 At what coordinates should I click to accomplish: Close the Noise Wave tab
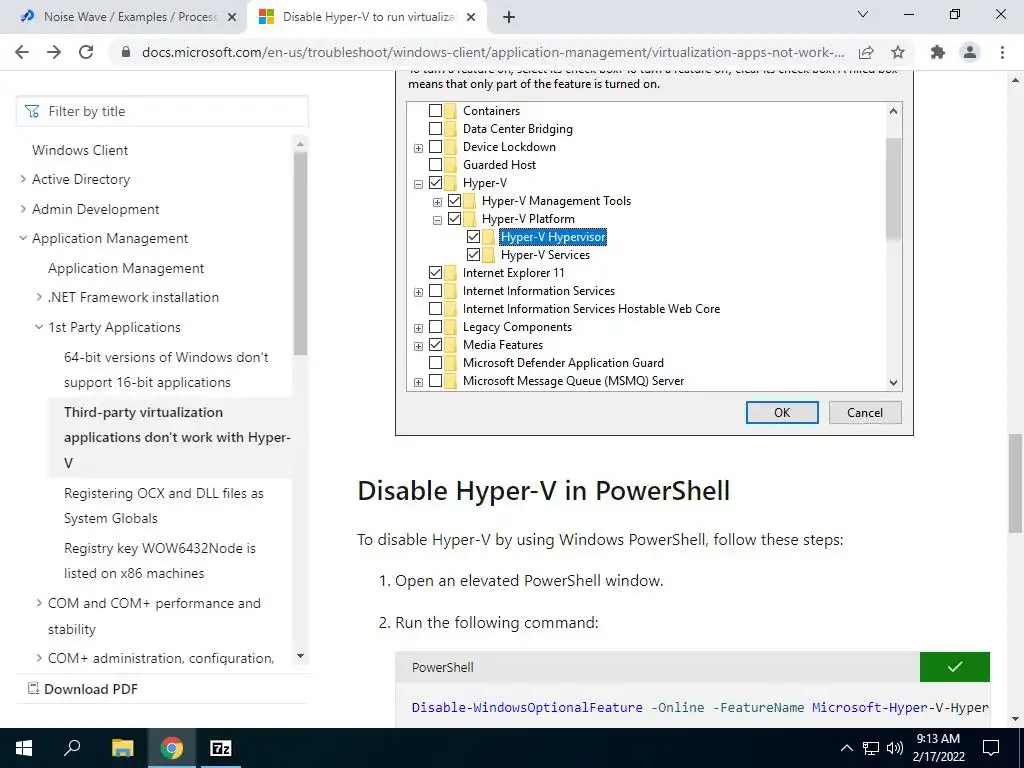(232, 17)
